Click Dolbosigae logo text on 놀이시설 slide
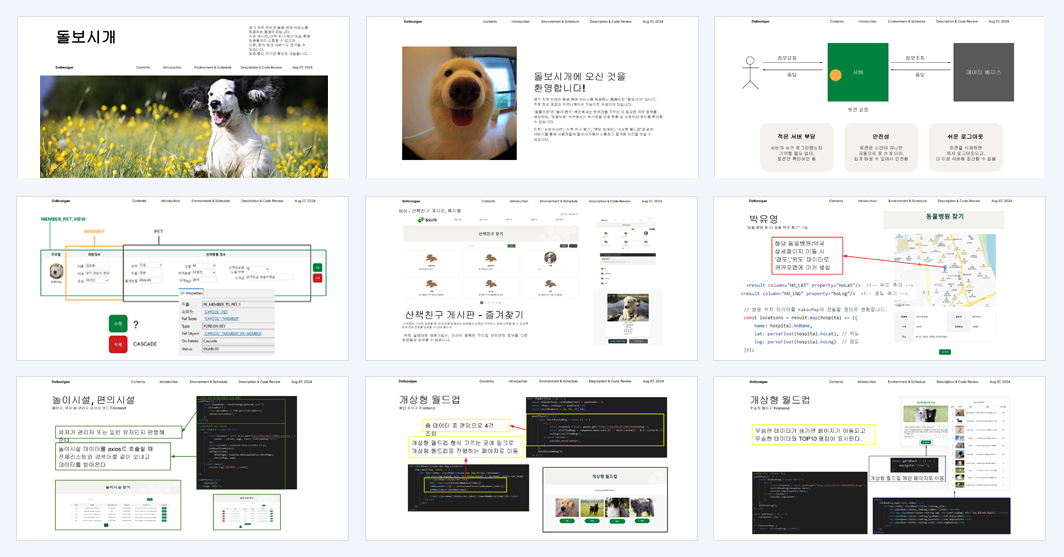Viewport: 1064px width, 557px height. (x=60, y=381)
